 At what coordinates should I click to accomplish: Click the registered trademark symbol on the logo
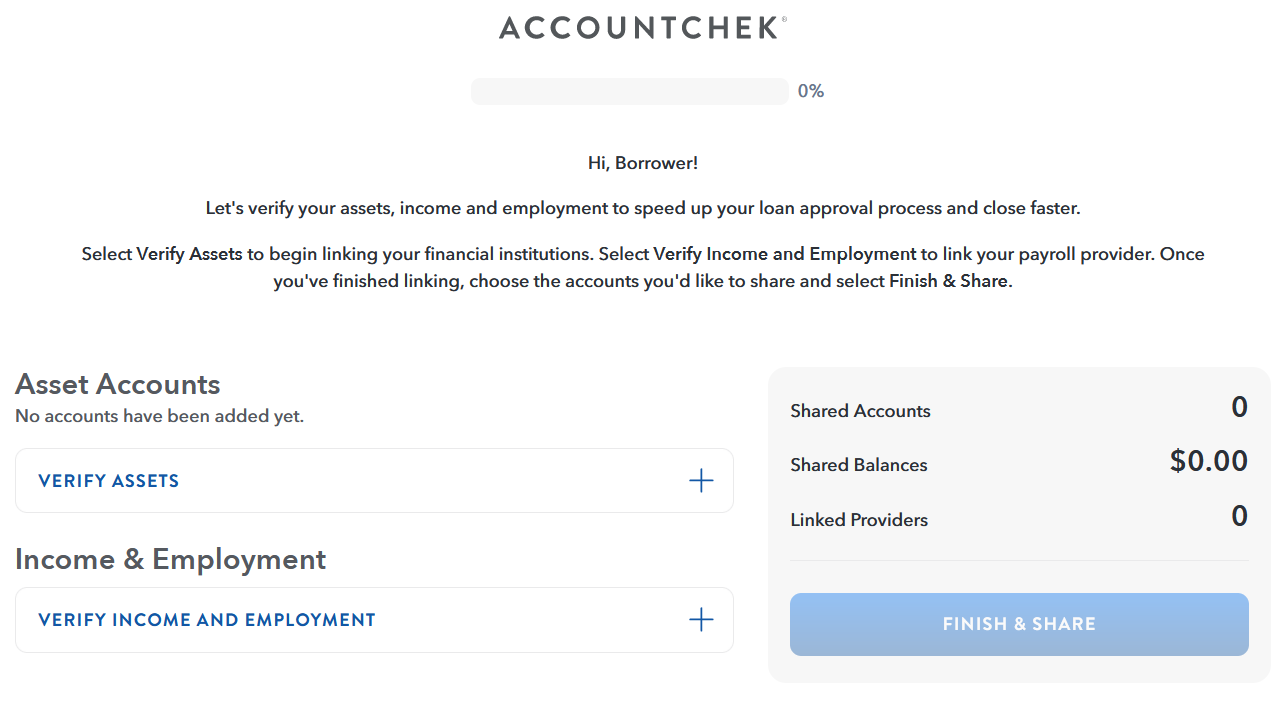tap(786, 18)
